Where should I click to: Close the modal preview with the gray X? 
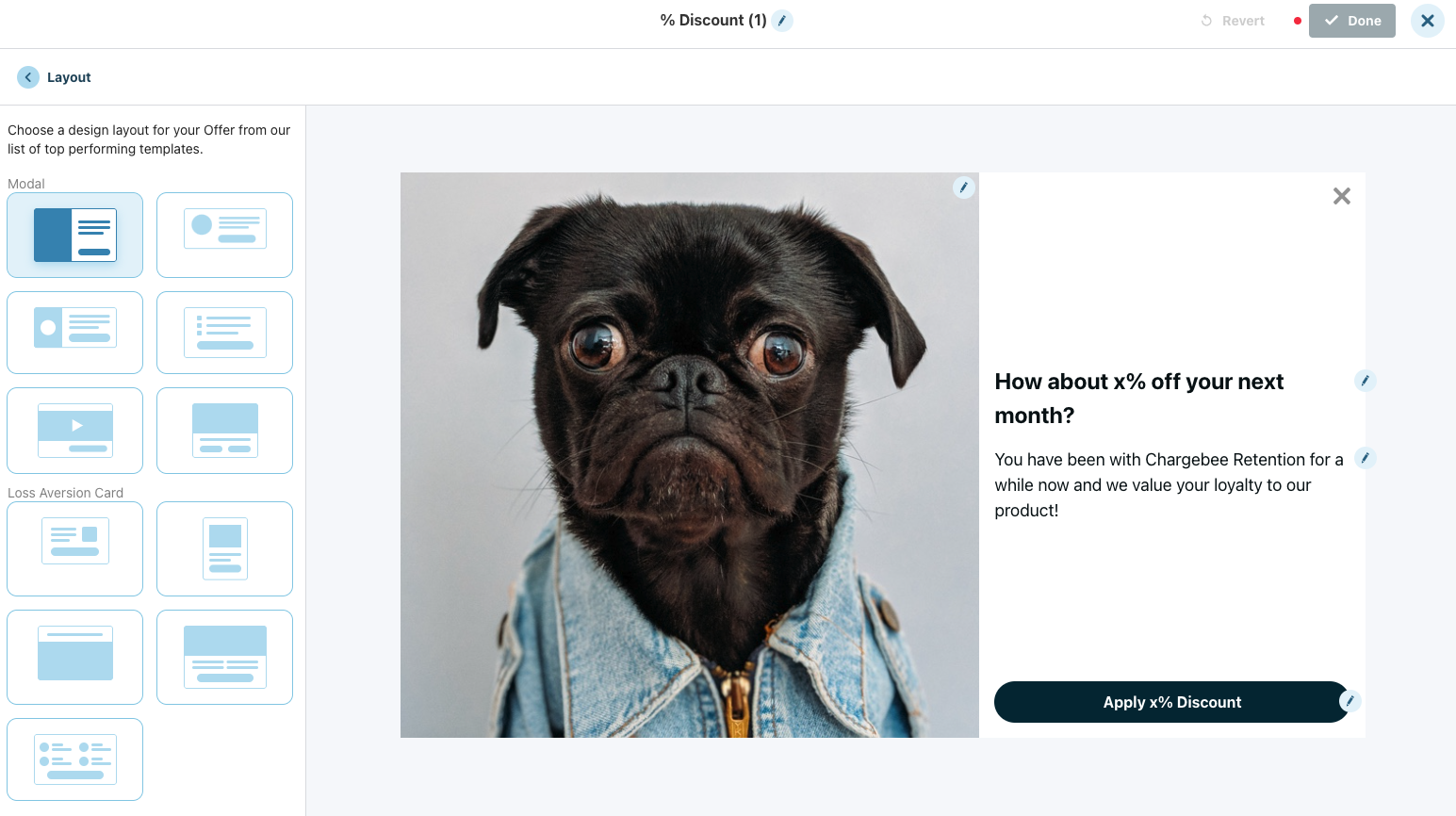1341,196
